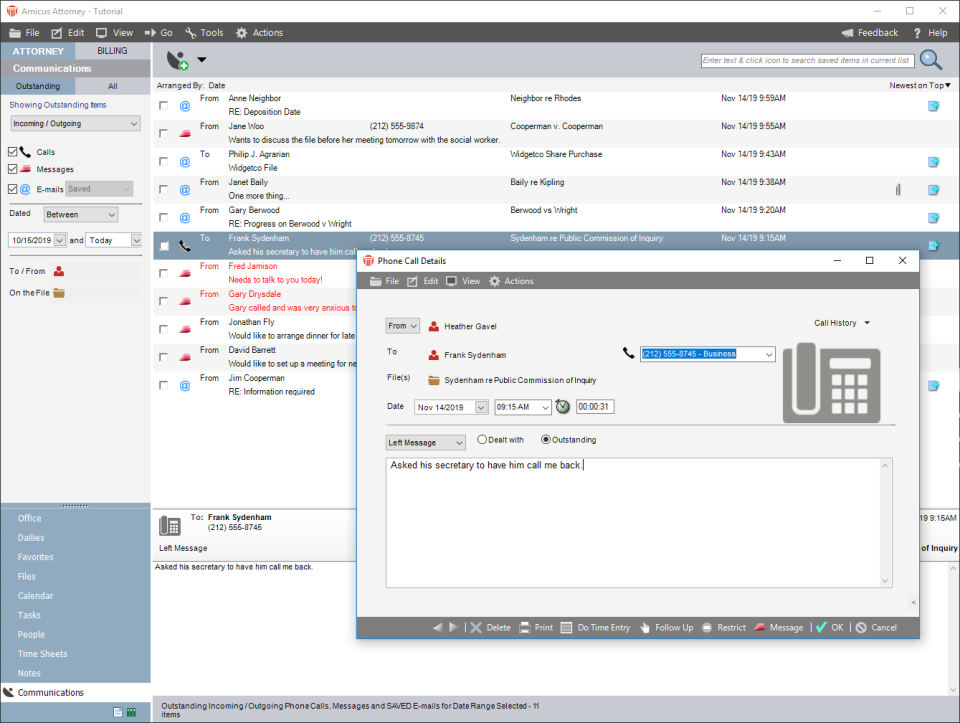Click the Feedback button
Screen dimensions: 960x723
click(869, 33)
